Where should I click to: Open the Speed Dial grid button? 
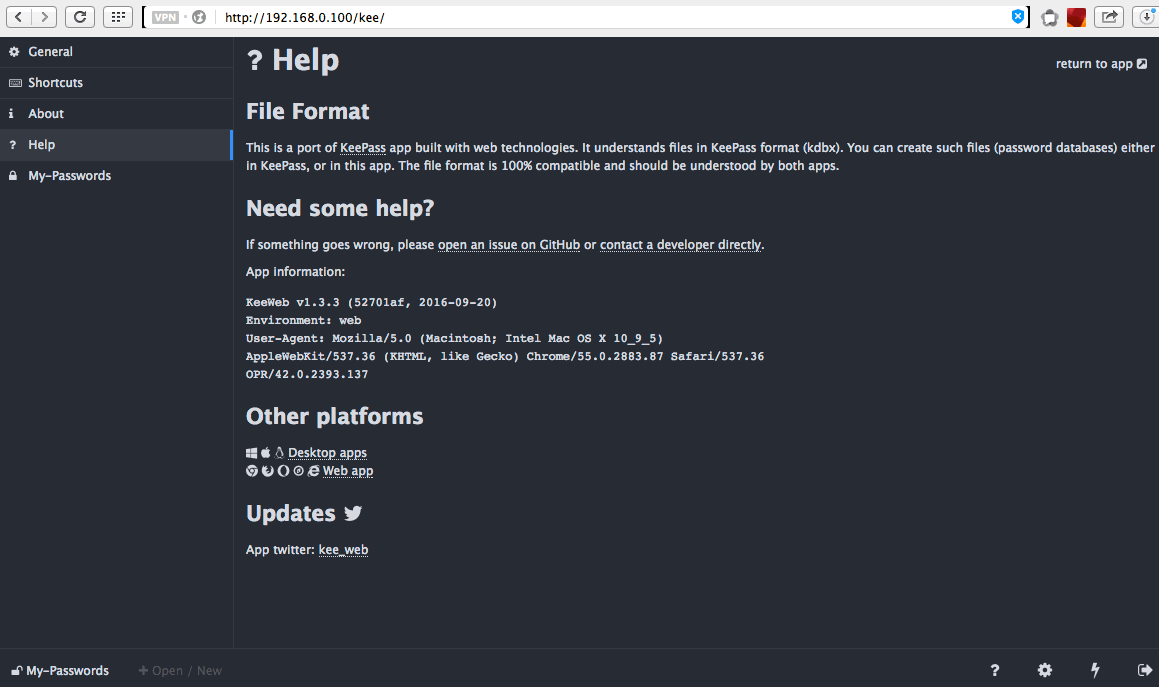118,17
